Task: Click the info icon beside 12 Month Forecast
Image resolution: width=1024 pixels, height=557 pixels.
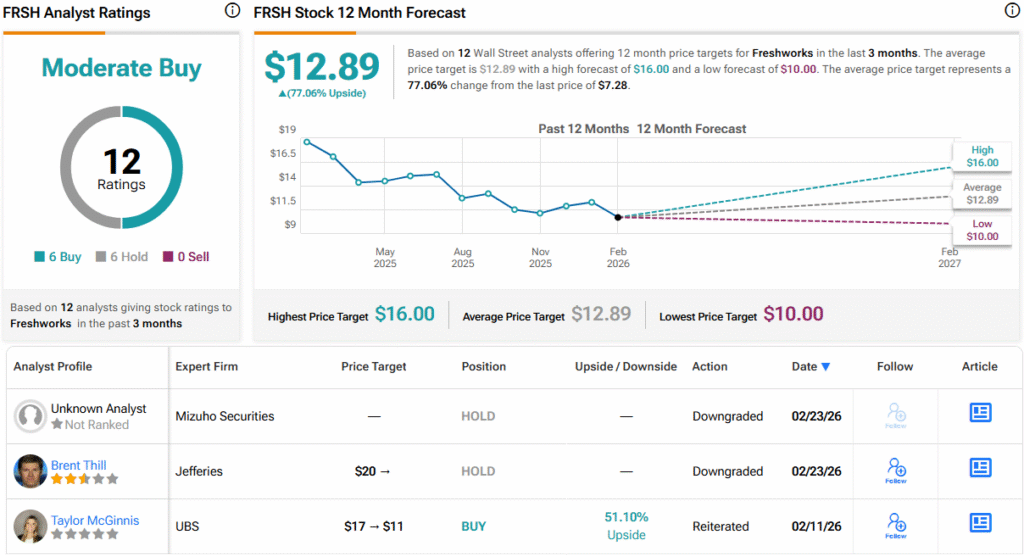Action: 1011,11
